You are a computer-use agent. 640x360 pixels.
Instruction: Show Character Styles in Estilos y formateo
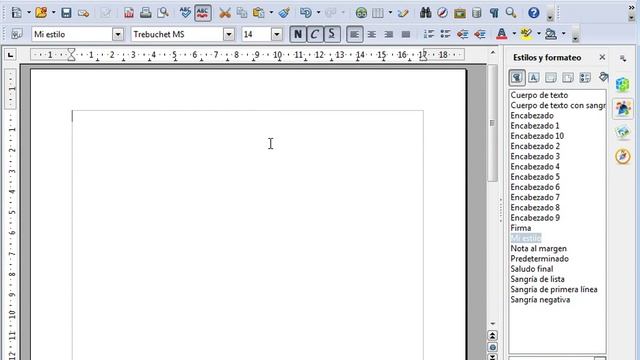(534, 78)
